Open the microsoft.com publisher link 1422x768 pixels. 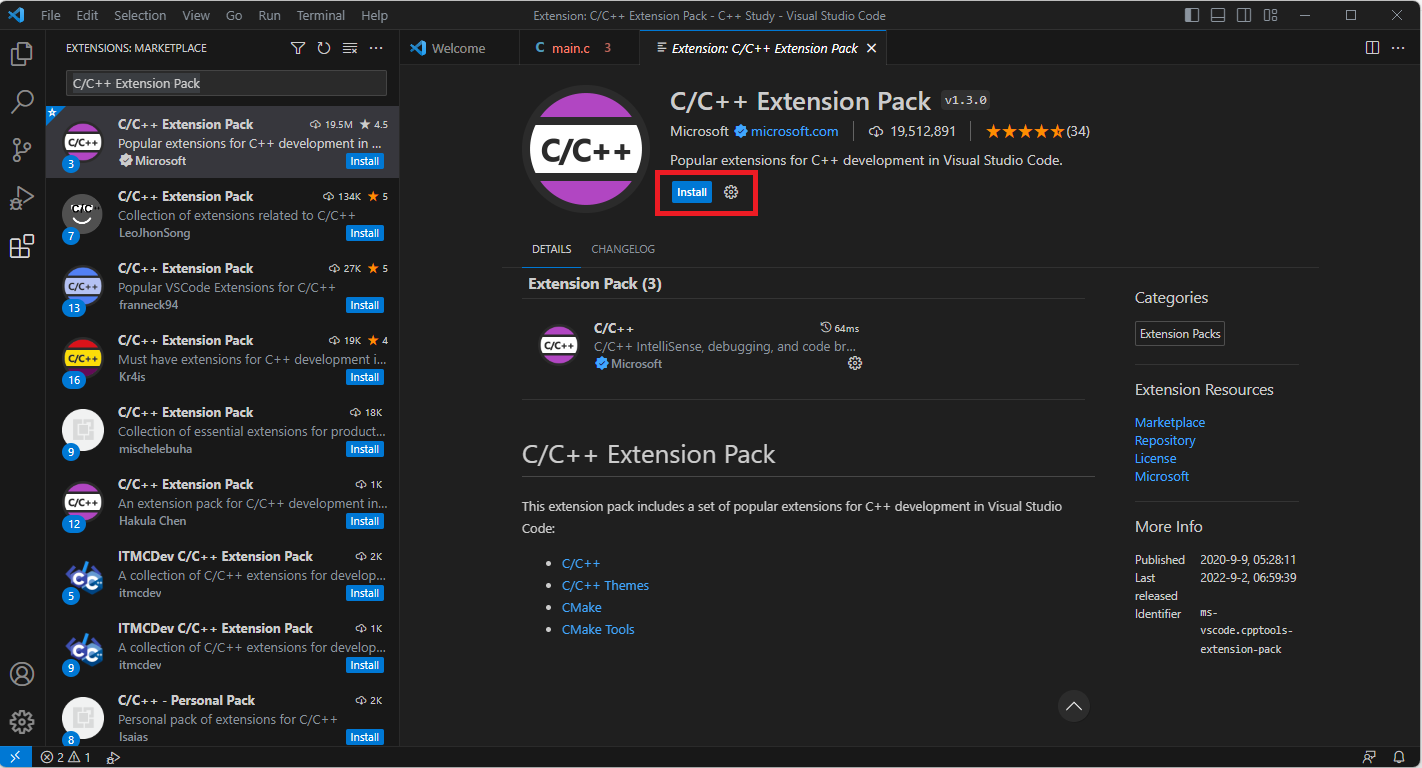[x=794, y=131]
